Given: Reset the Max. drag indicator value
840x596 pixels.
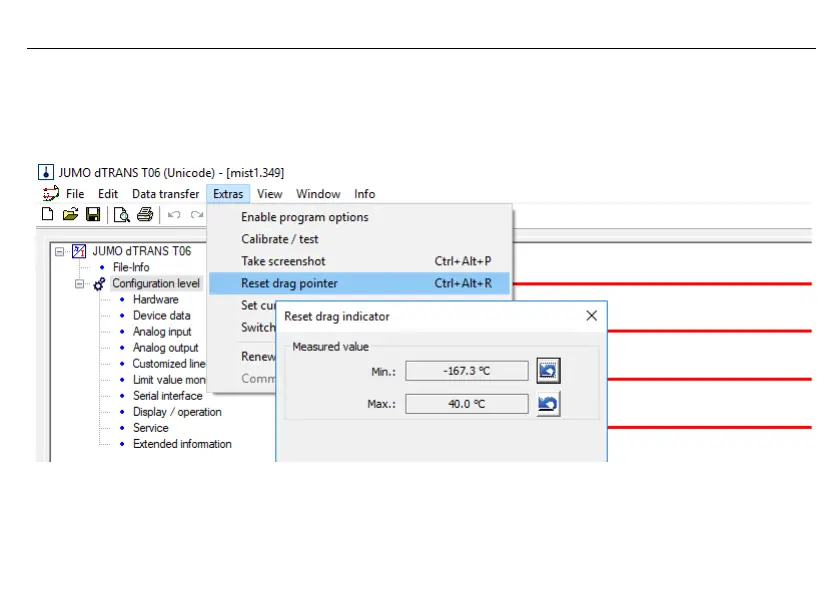Looking at the screenshot, I should tap(548, 404).
